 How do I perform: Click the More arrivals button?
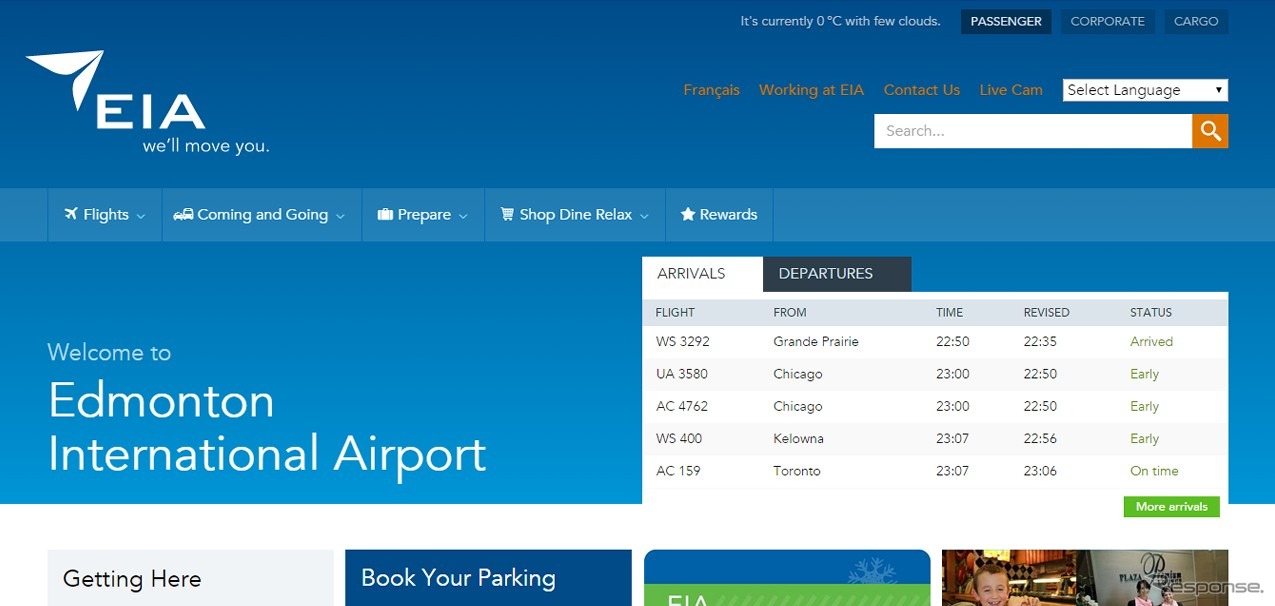(x=1172, y=507)
